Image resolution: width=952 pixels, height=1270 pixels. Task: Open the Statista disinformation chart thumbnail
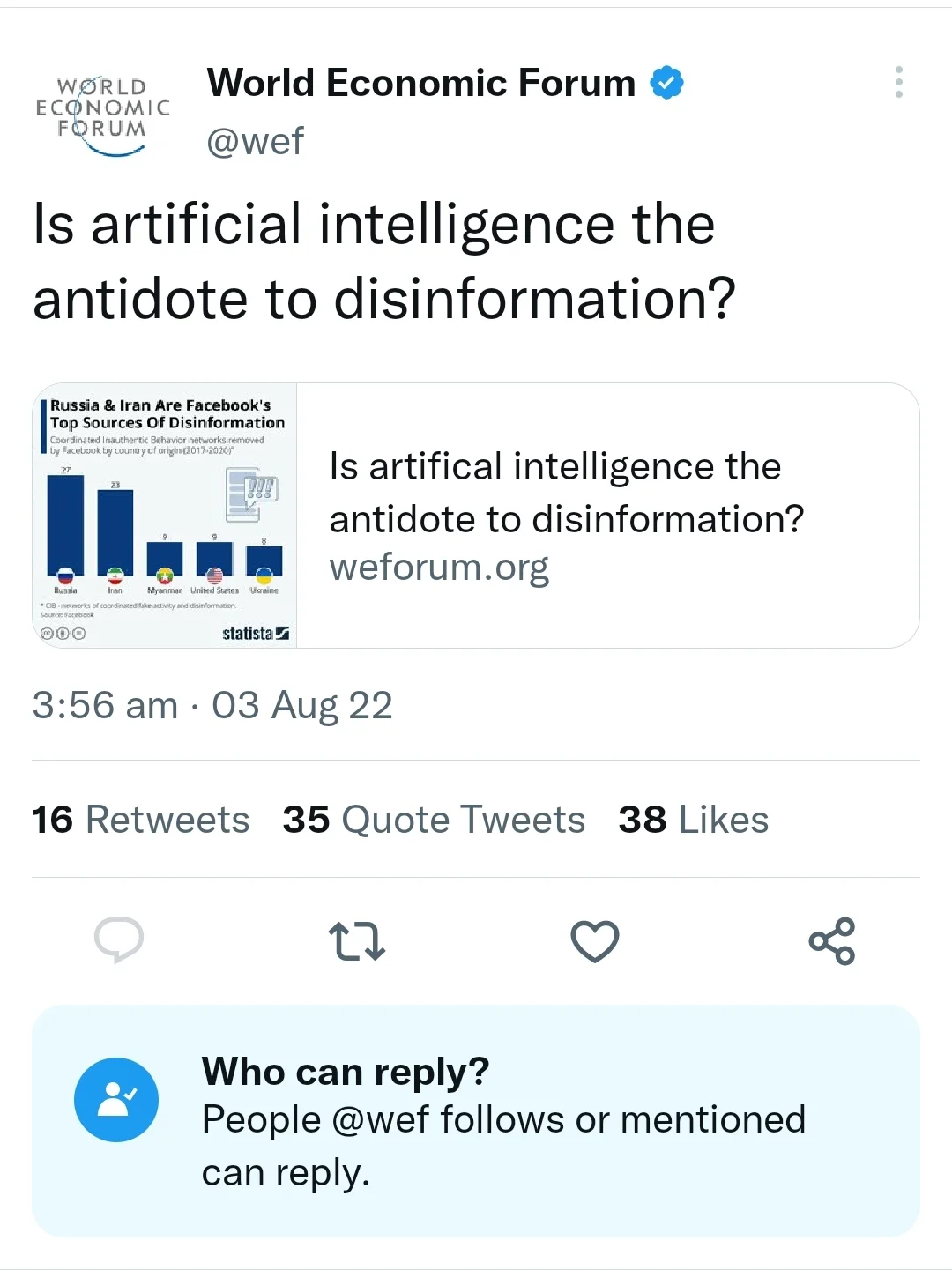(165, 516)
